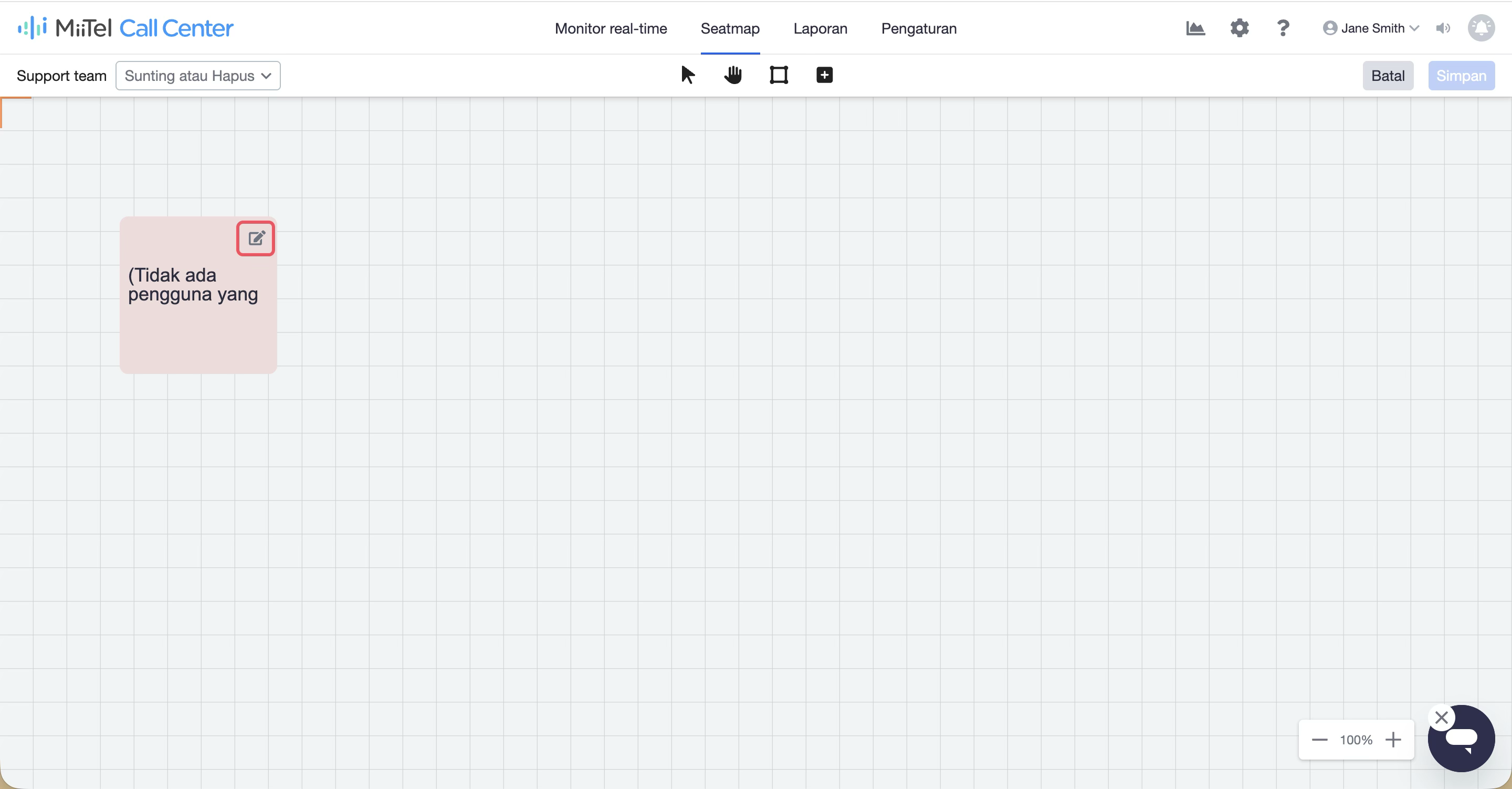1512x789 pixels.
Task: Open the help question mark icon
Action: (x=1283, y=28)
